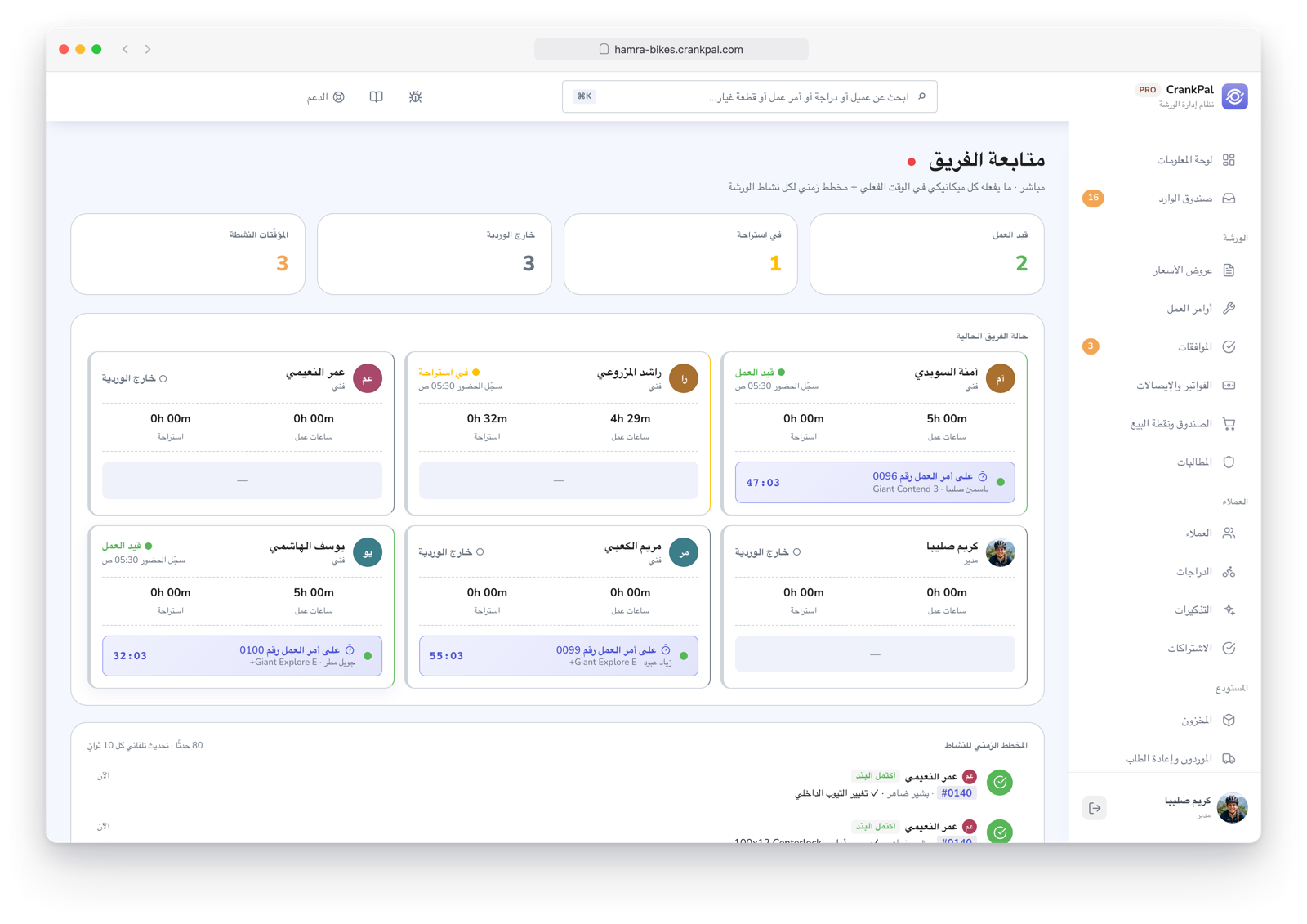Open التذكيرات sparkle icon
The image size is (1307, 924).
[1229, 610]
